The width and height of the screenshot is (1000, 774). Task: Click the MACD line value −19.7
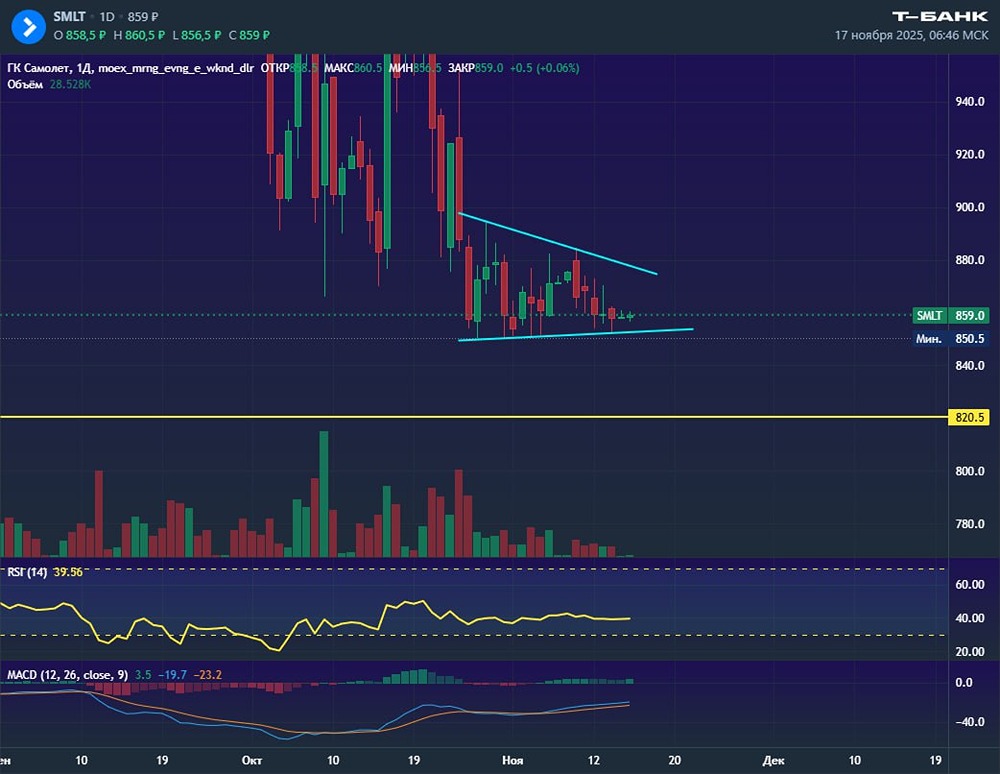(x=172, y=675)
